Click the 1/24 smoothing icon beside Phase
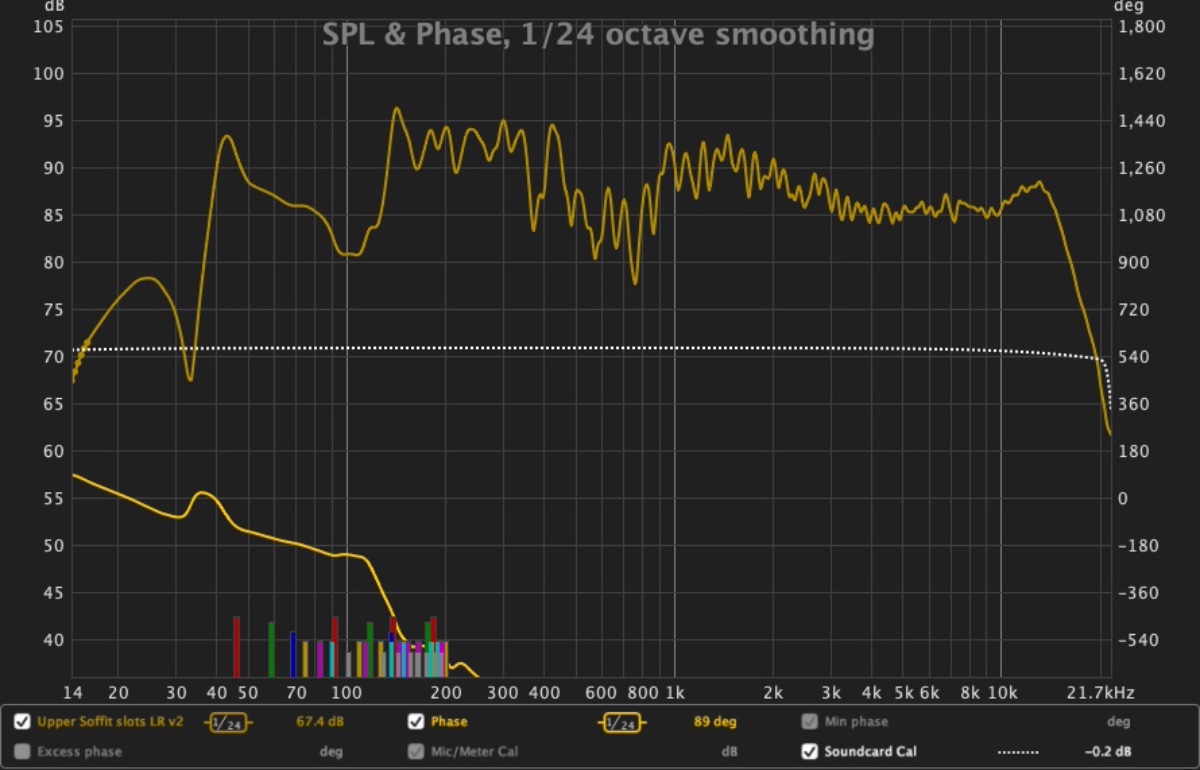The width and height of the screenshot is (1200, 770). [621, 723]
